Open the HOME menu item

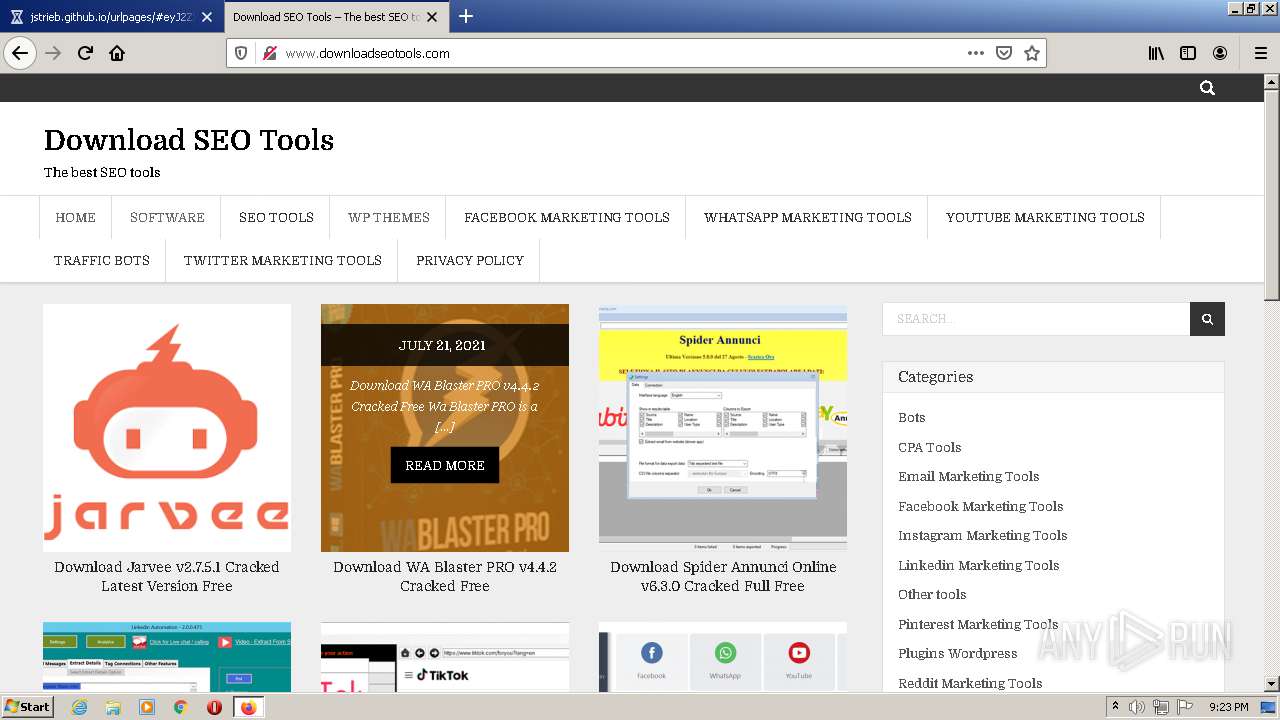pyautogui.click(x=76, y=217)
